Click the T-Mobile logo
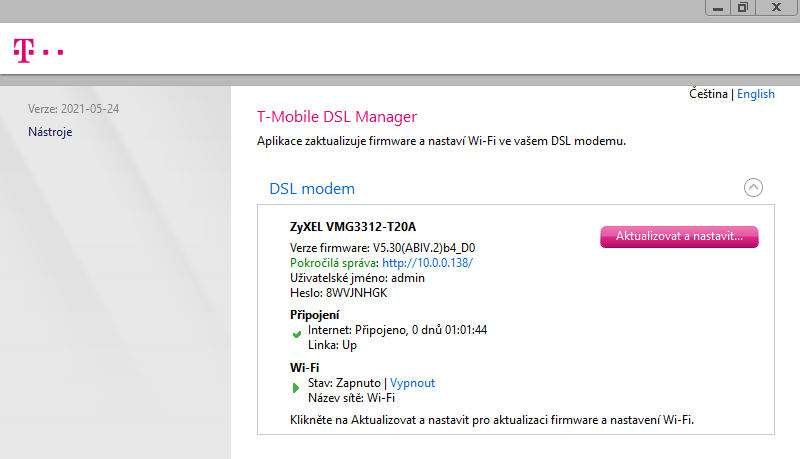800x459 pixels. click(x=38, y=51)
